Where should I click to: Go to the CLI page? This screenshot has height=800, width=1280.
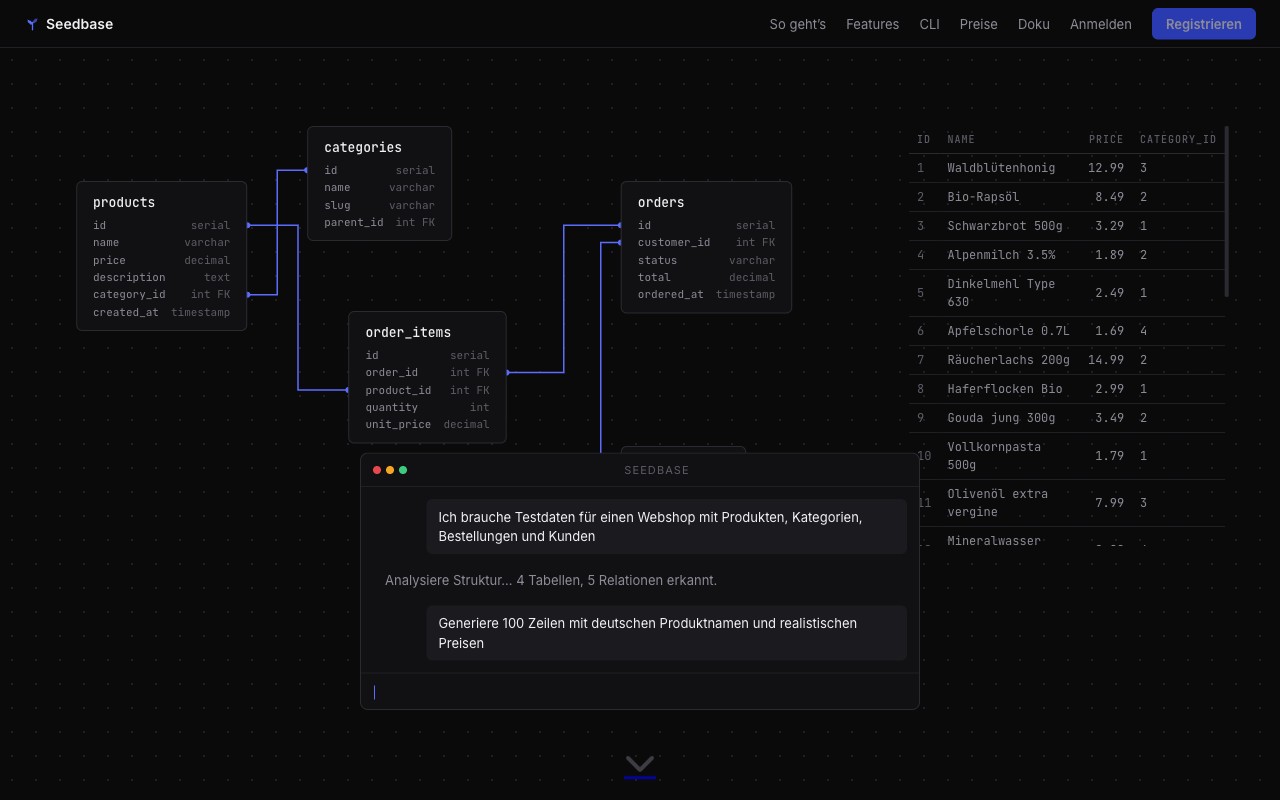(x=929, y=24)
